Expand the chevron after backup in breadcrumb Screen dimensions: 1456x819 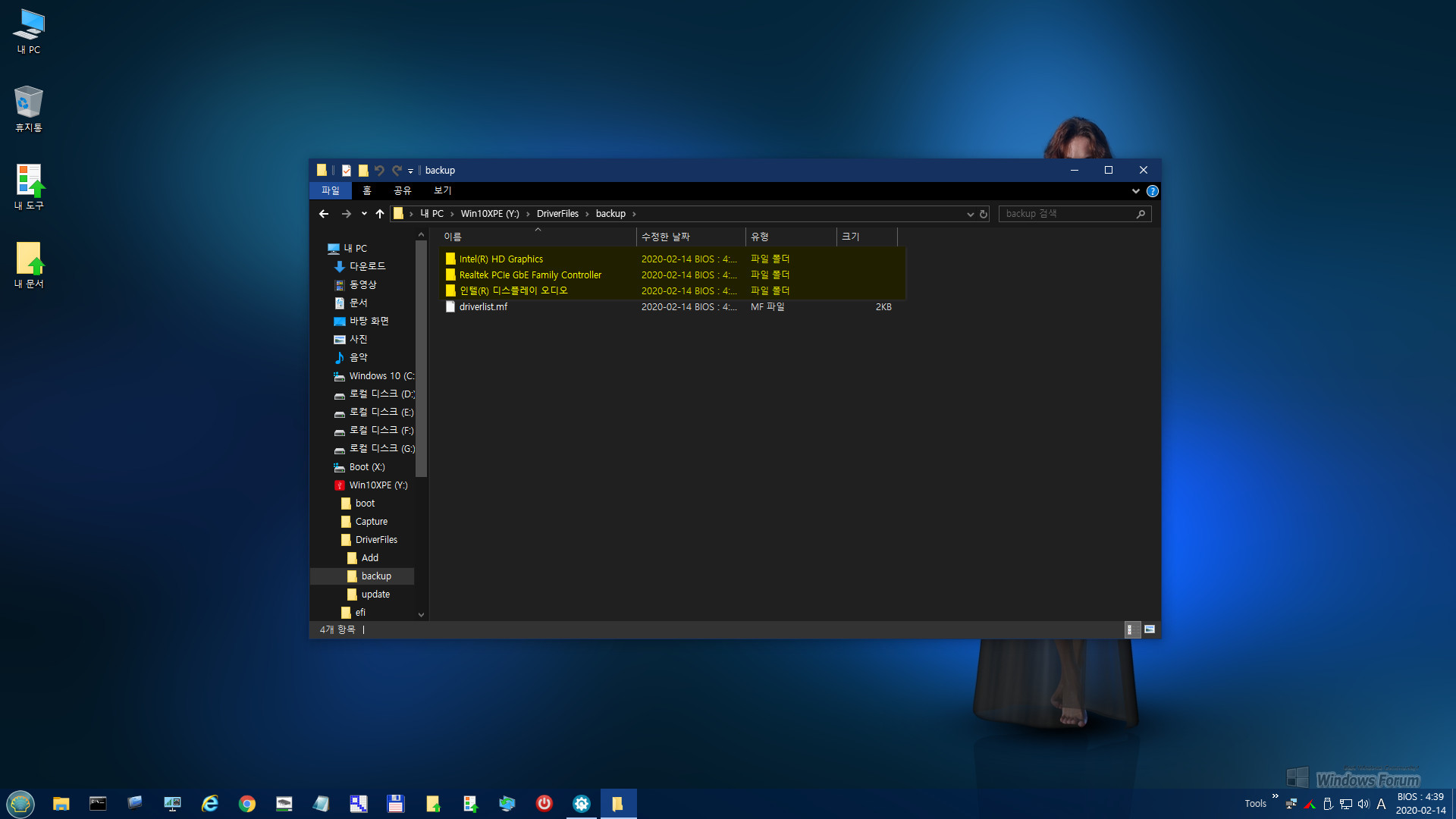click(634, 214)
